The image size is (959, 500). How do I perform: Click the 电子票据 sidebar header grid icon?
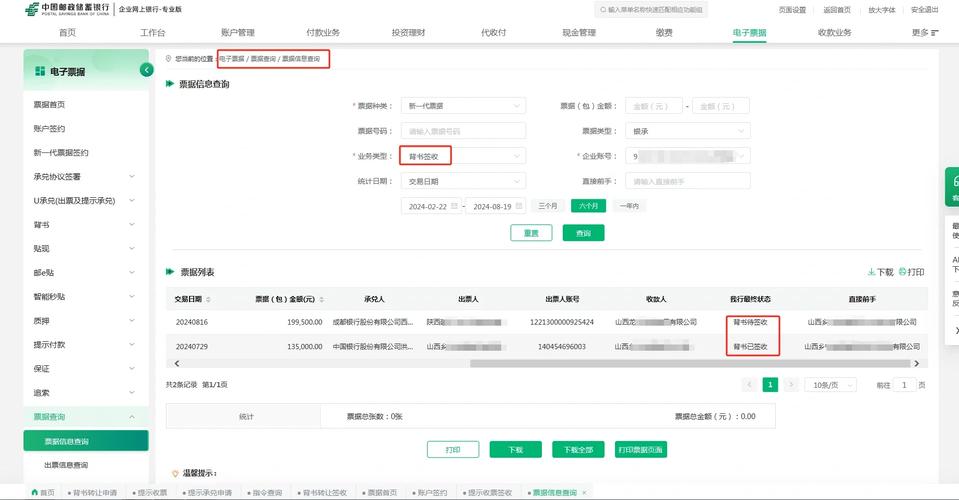coord(40,71)
